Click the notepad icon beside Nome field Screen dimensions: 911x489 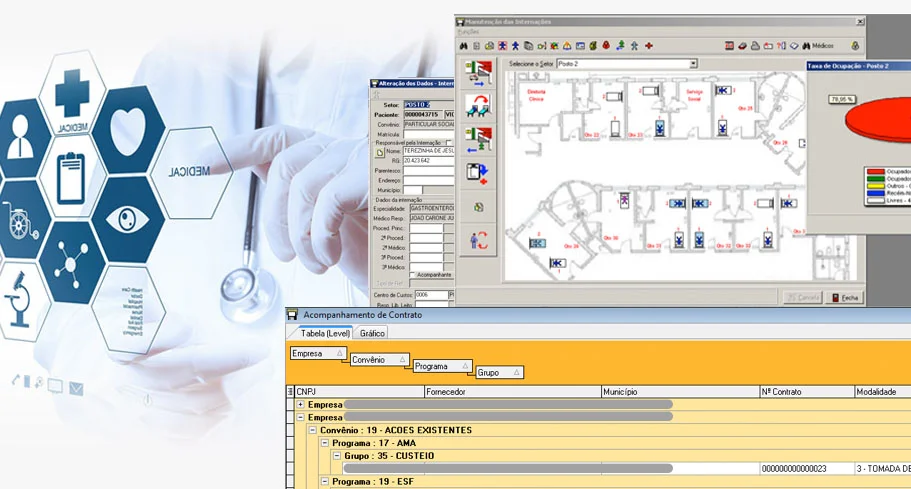(379, 152)
